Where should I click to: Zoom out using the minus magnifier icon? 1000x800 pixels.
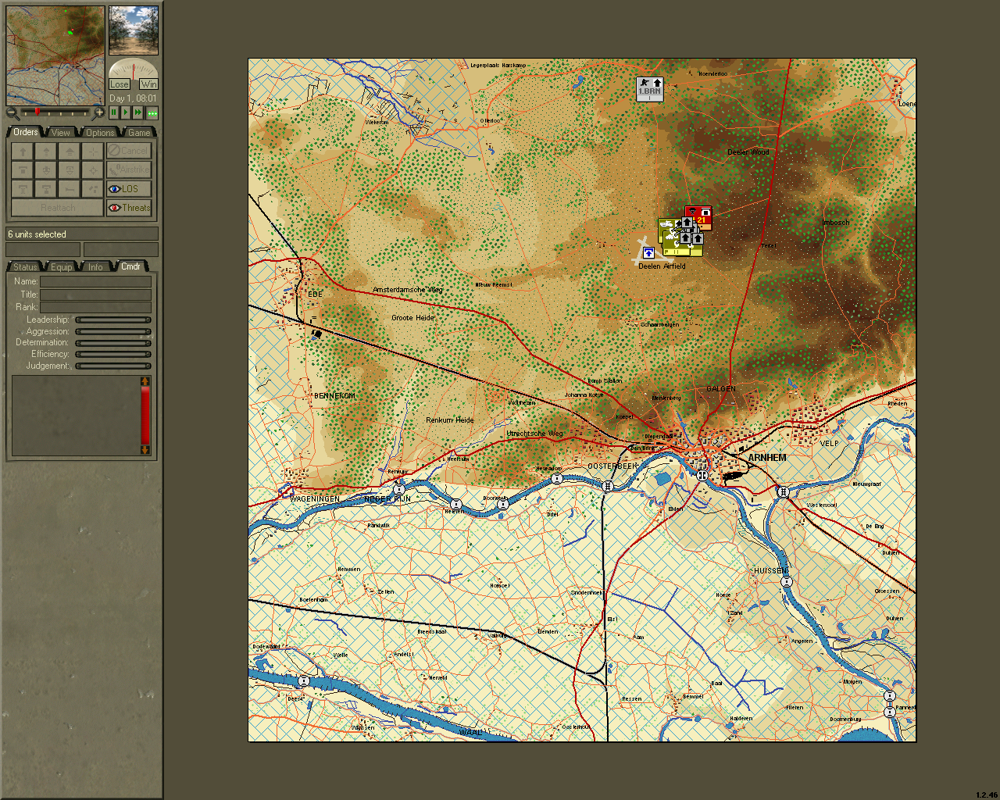(x=11, y=113)
